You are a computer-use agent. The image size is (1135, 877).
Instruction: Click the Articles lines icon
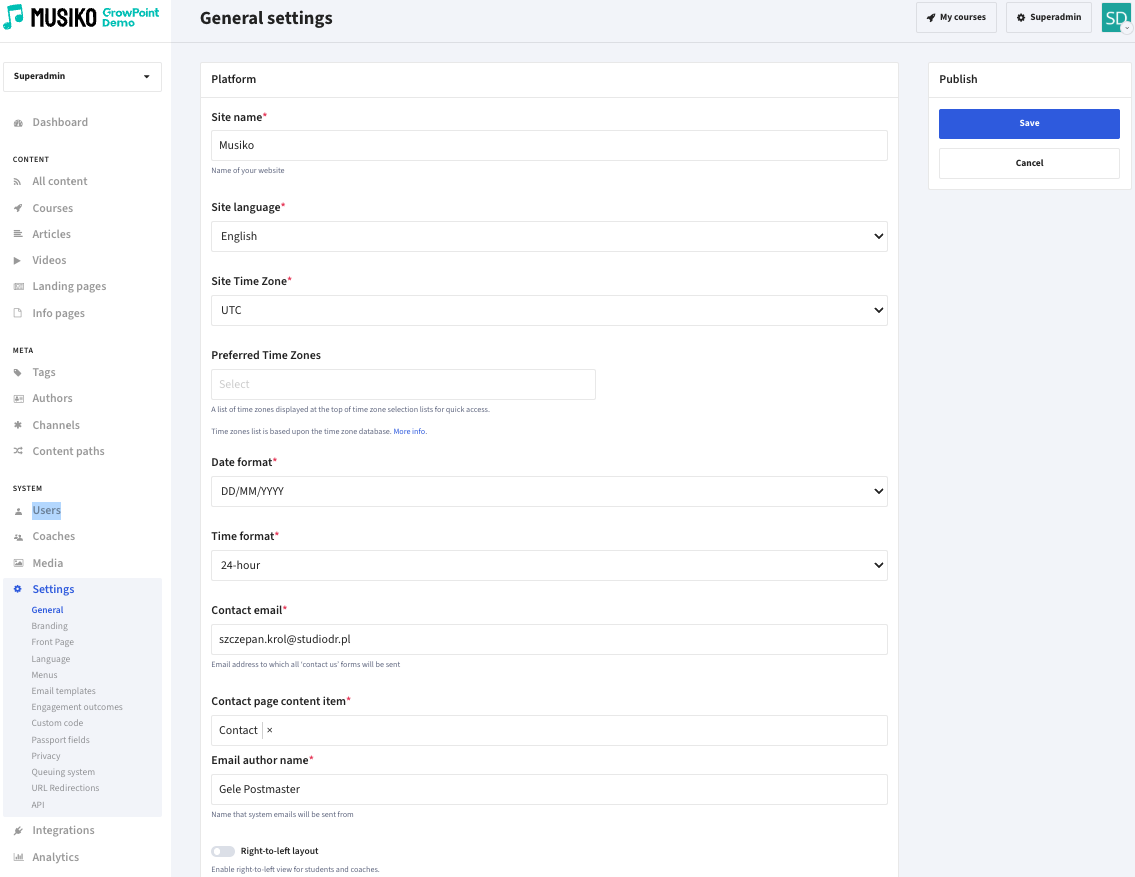coord(18,234)
